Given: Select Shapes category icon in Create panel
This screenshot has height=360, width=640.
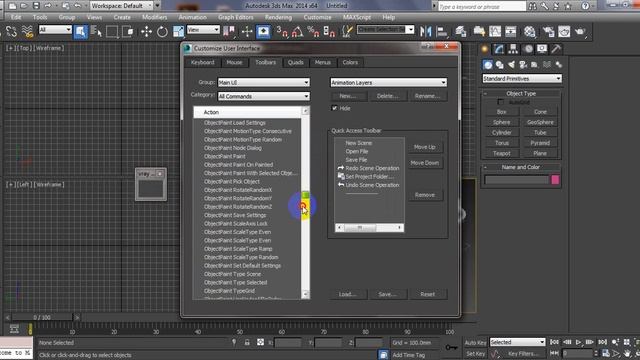Looking at the screenshot, I should tap(500, 64).
